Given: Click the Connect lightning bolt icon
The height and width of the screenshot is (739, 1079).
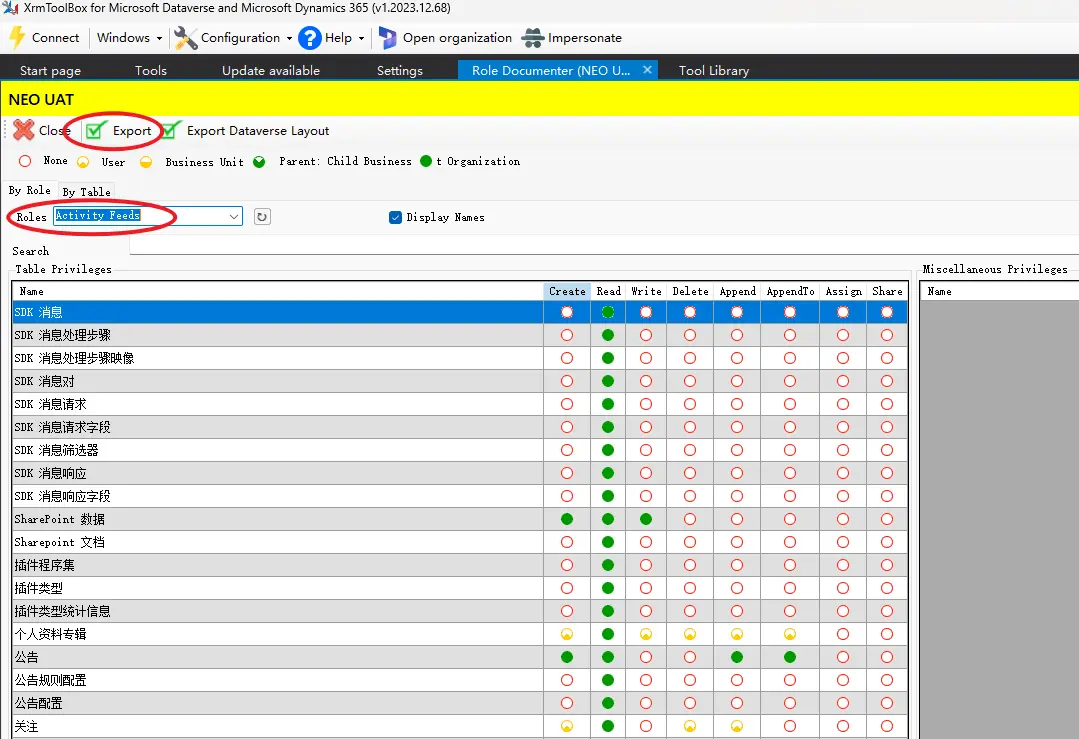Looking at the screenshot, I should tap(17, 38).
